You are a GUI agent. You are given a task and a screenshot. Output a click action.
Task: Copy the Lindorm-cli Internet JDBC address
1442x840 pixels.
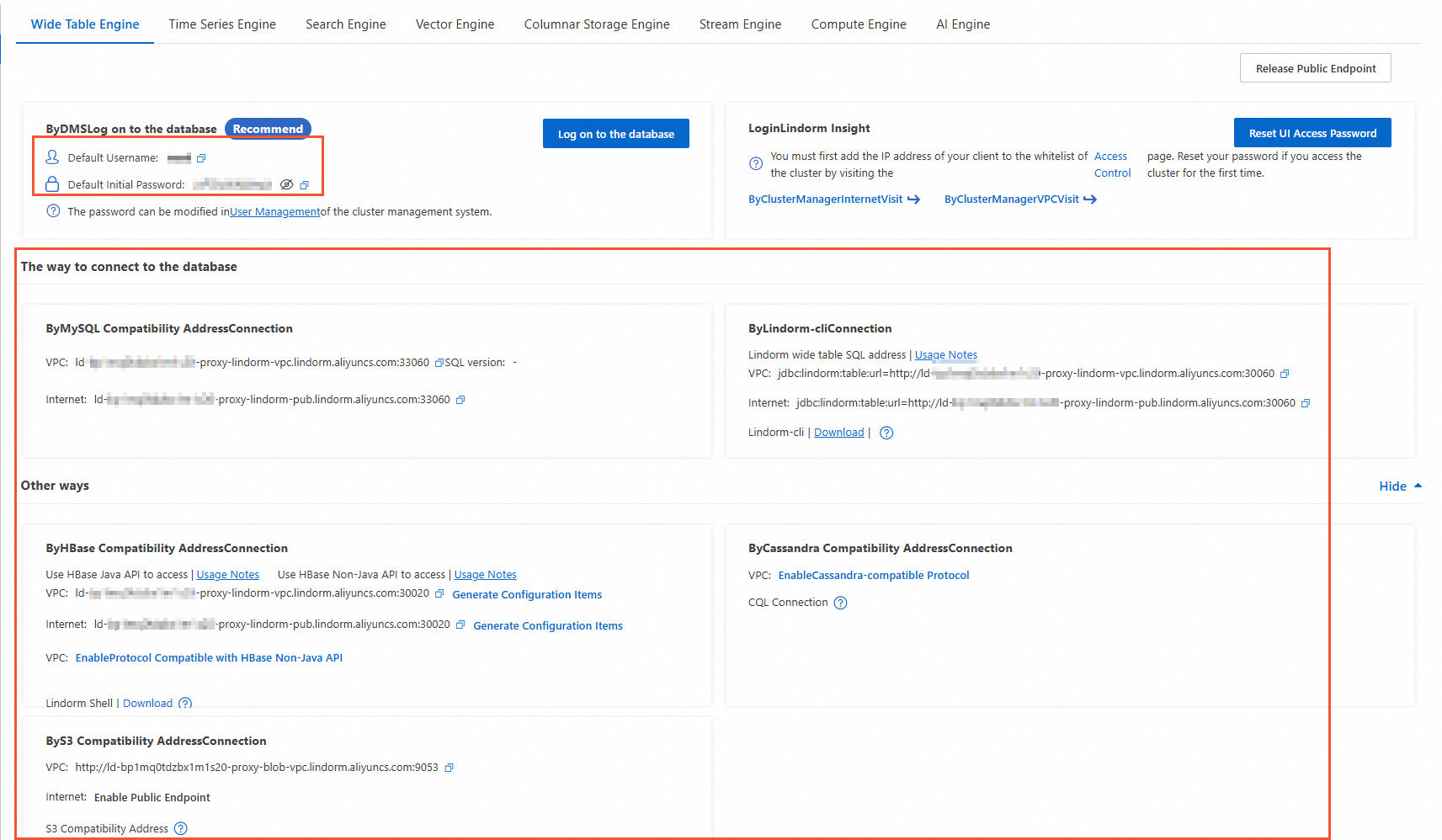click(x=1306, y=403)
